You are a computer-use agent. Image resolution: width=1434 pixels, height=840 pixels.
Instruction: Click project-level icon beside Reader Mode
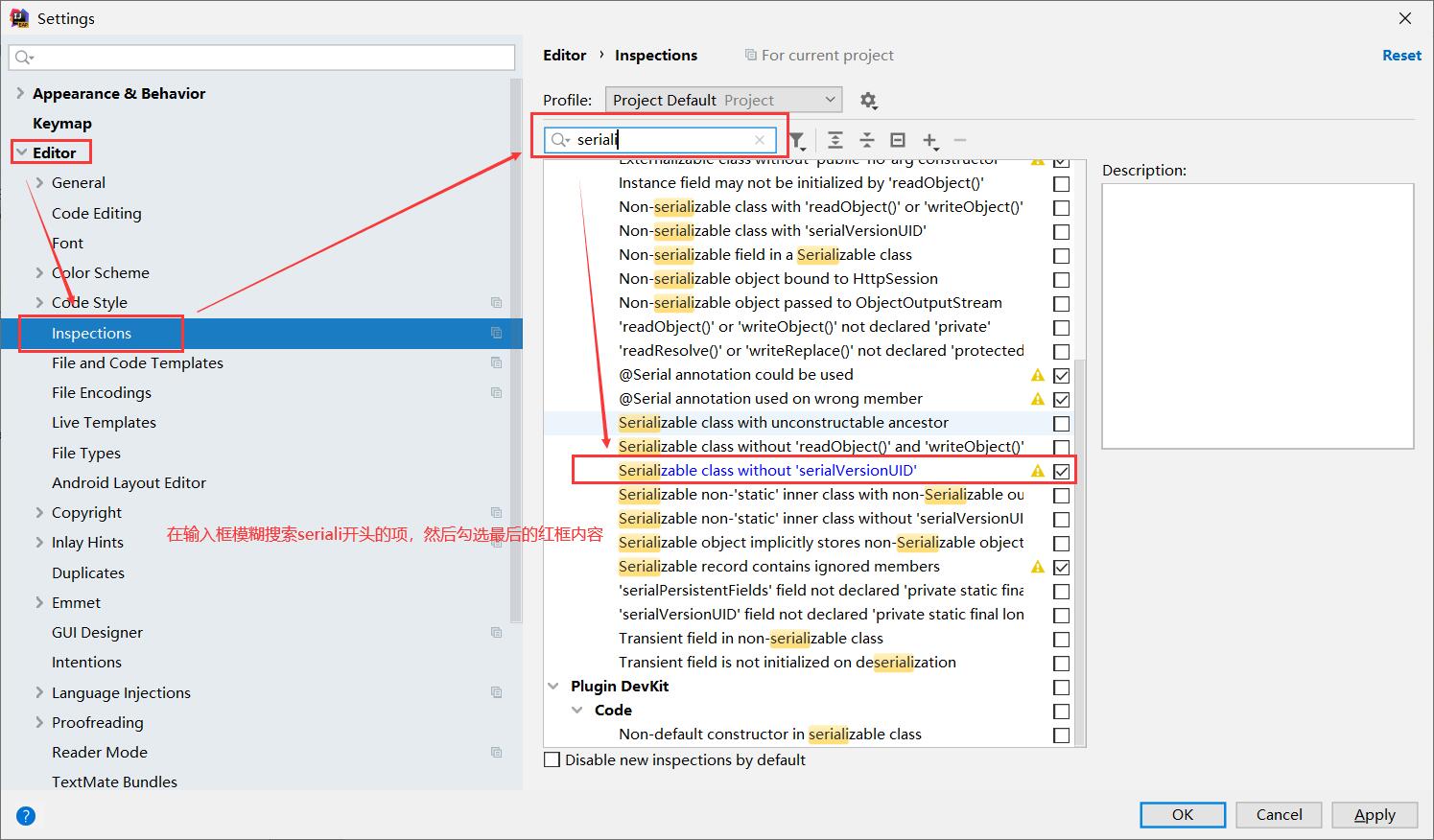pos(496,752)
